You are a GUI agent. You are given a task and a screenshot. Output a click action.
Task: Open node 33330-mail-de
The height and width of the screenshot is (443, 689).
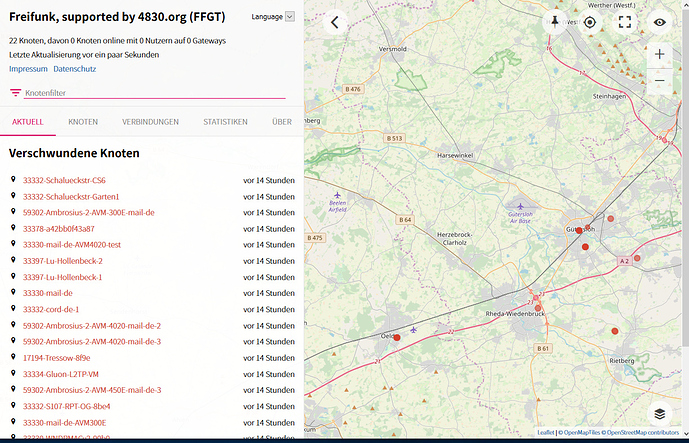pos(47,293)
